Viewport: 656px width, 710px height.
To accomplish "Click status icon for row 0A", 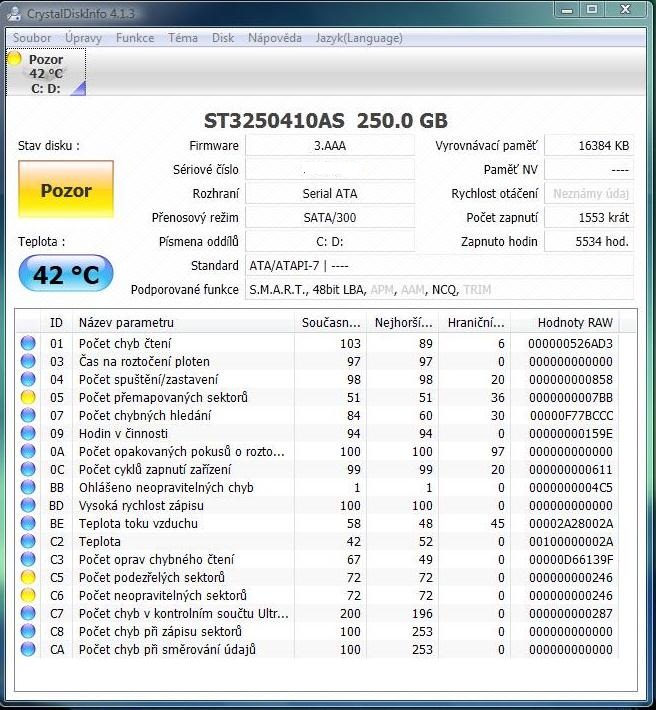I will click(x=28, y=451).
